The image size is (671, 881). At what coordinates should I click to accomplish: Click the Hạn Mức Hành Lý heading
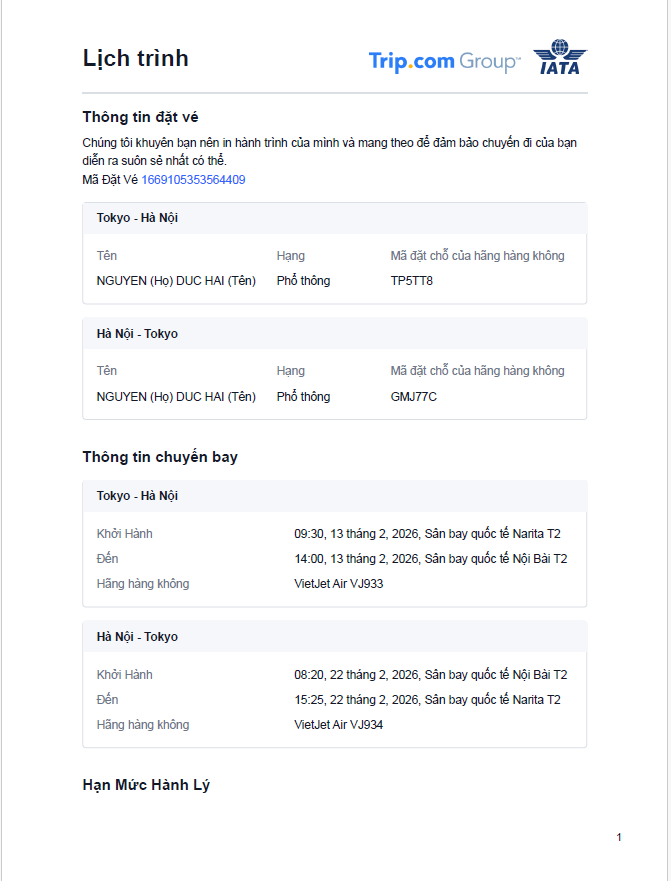(146, 785)
